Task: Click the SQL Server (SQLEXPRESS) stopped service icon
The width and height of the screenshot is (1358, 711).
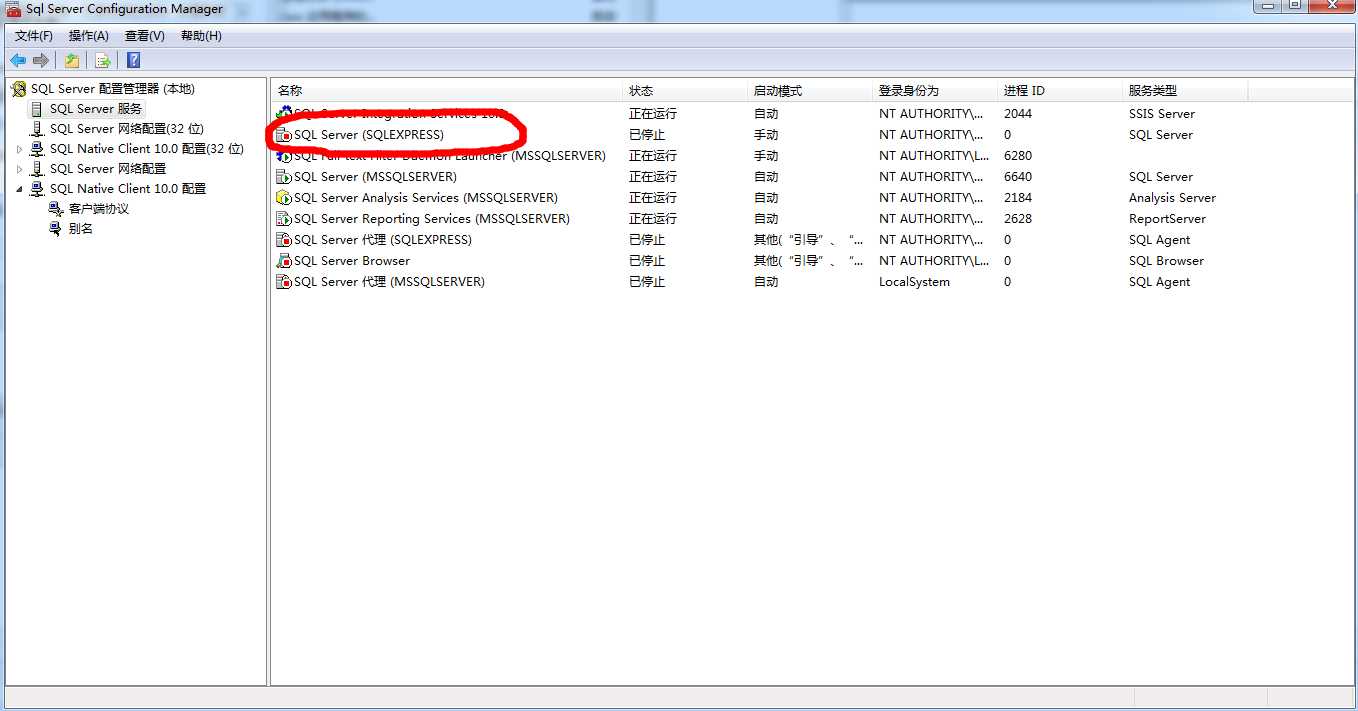Action: [x=284, y=135]
